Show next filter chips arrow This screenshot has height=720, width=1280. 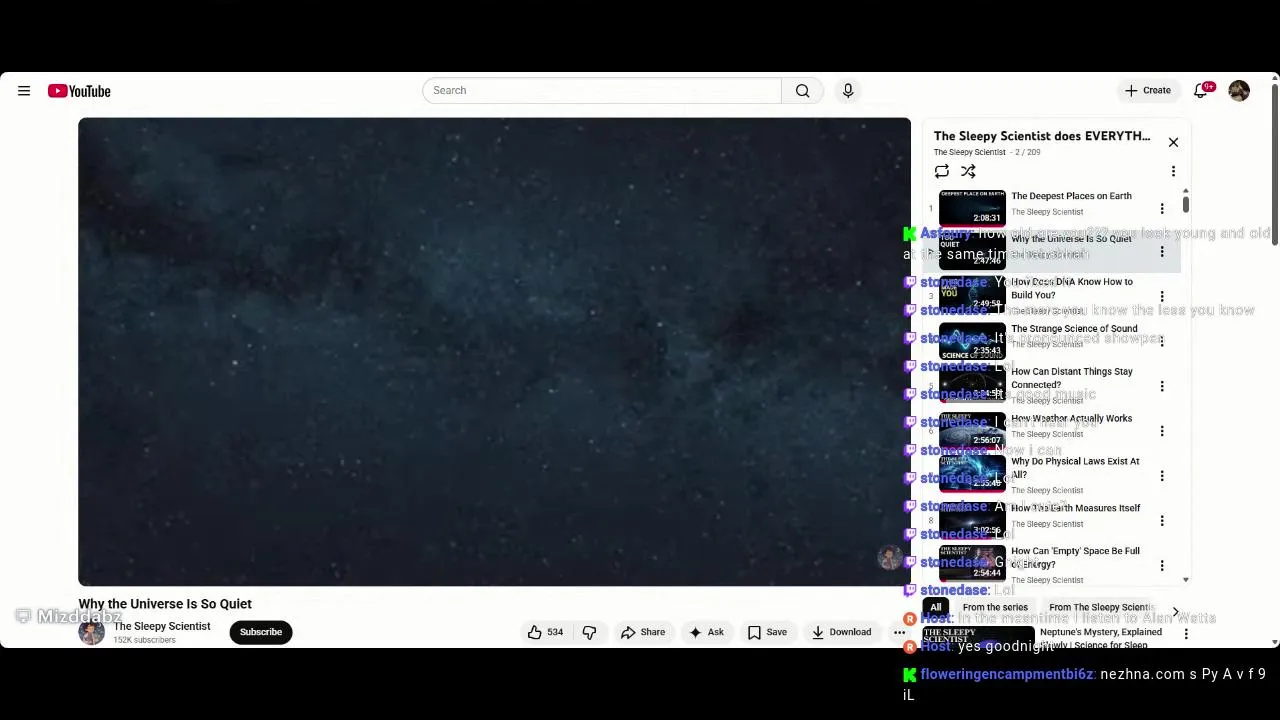(x=1175, y=612)
